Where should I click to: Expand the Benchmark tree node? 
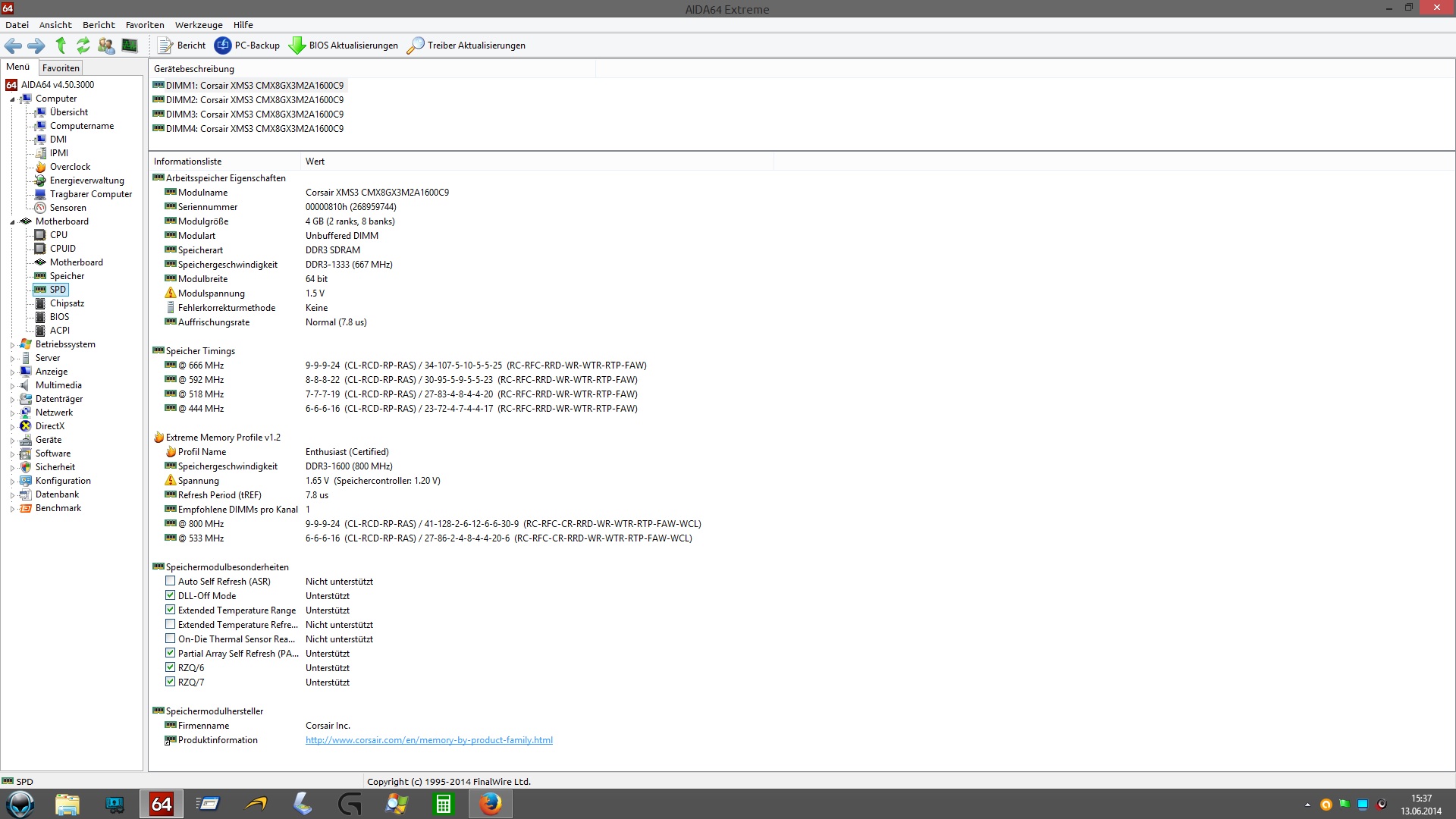pos(12,509)
